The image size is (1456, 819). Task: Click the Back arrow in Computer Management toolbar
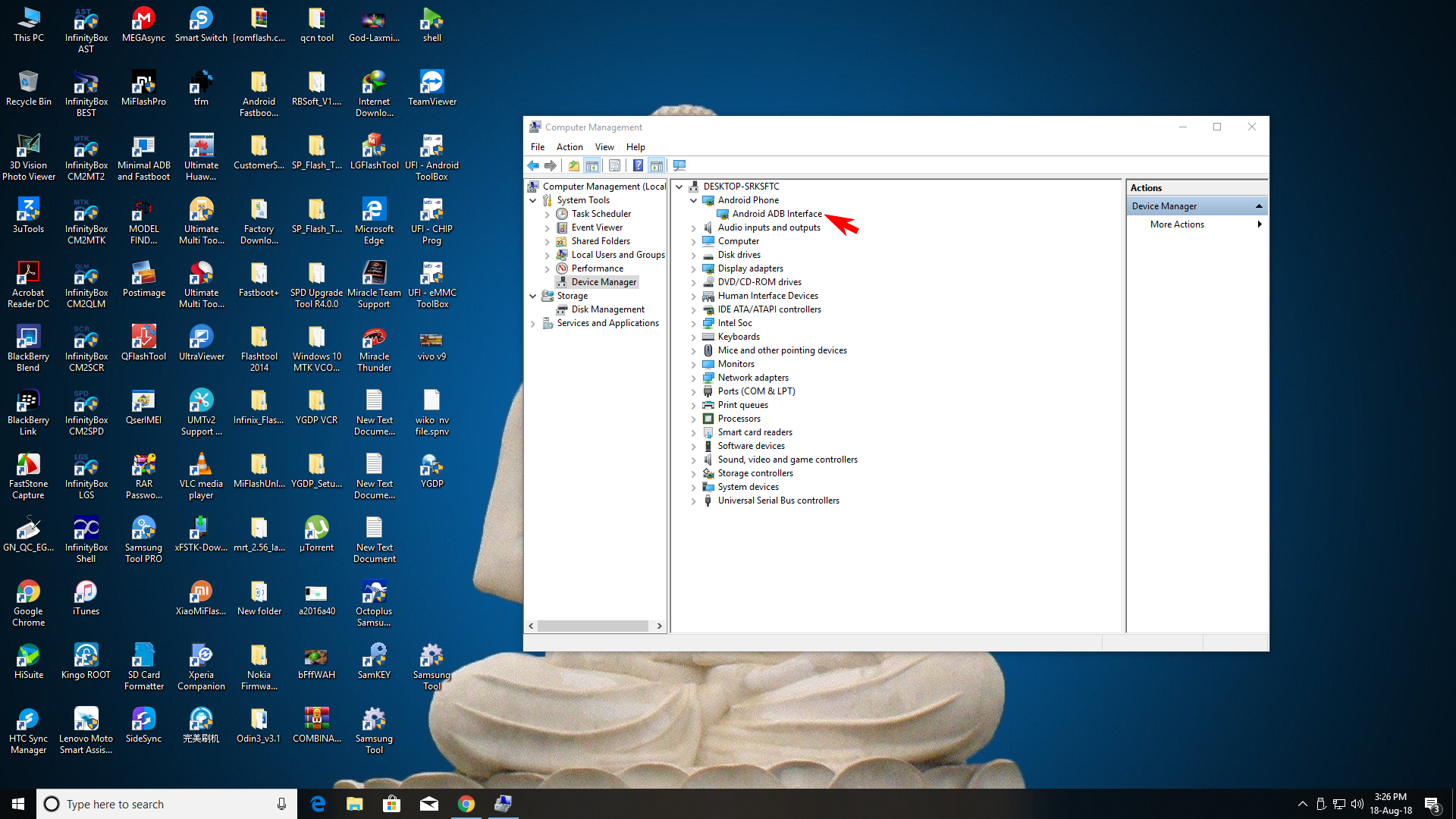click(533, 165)
